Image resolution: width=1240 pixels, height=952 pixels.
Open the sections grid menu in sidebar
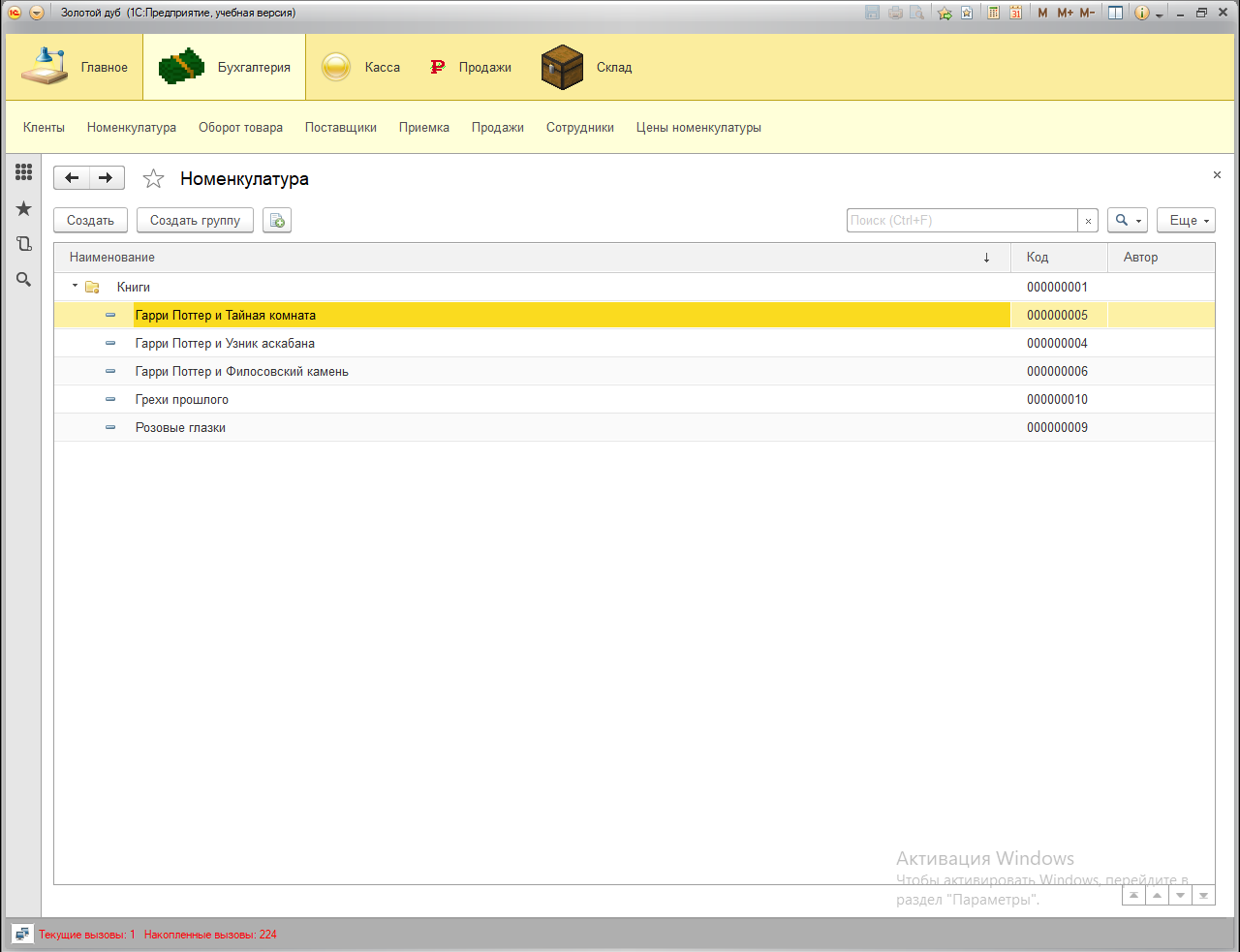23,172
